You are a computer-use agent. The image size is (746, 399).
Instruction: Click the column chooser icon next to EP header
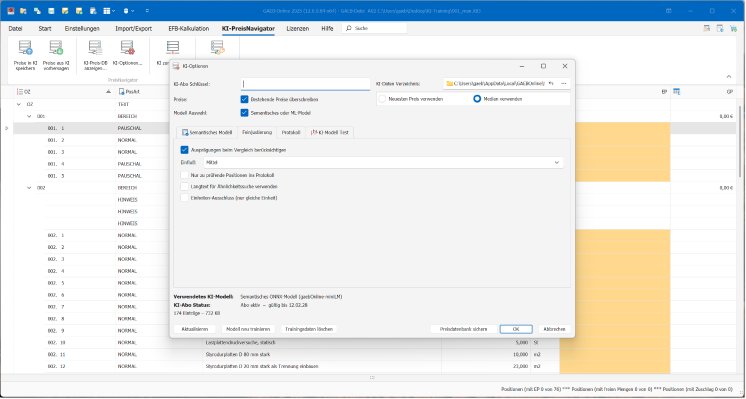coord(676,92)
